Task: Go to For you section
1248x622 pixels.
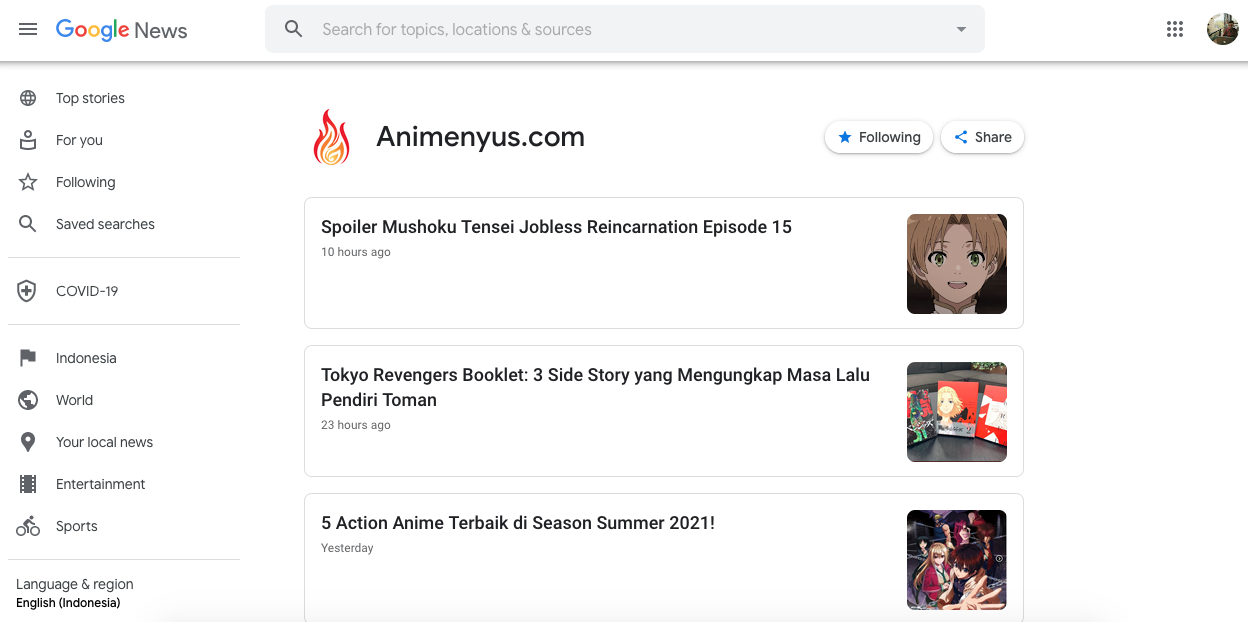Action: pyautogui.click(x=79, y=140)
